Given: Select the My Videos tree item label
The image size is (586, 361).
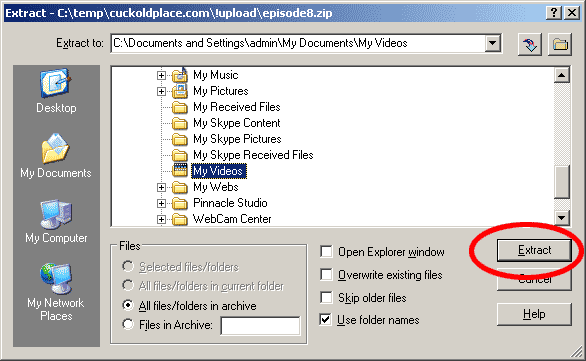Looking at the screenshot, I should [x=219, y=171].
